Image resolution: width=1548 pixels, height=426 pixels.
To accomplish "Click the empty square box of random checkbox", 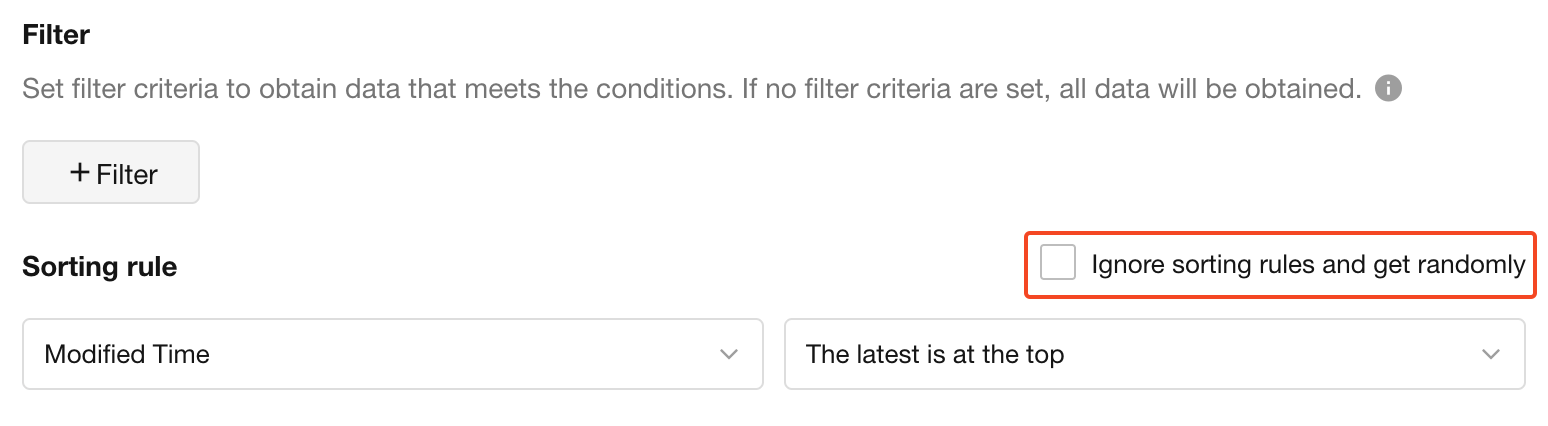I will [1058, 264].
